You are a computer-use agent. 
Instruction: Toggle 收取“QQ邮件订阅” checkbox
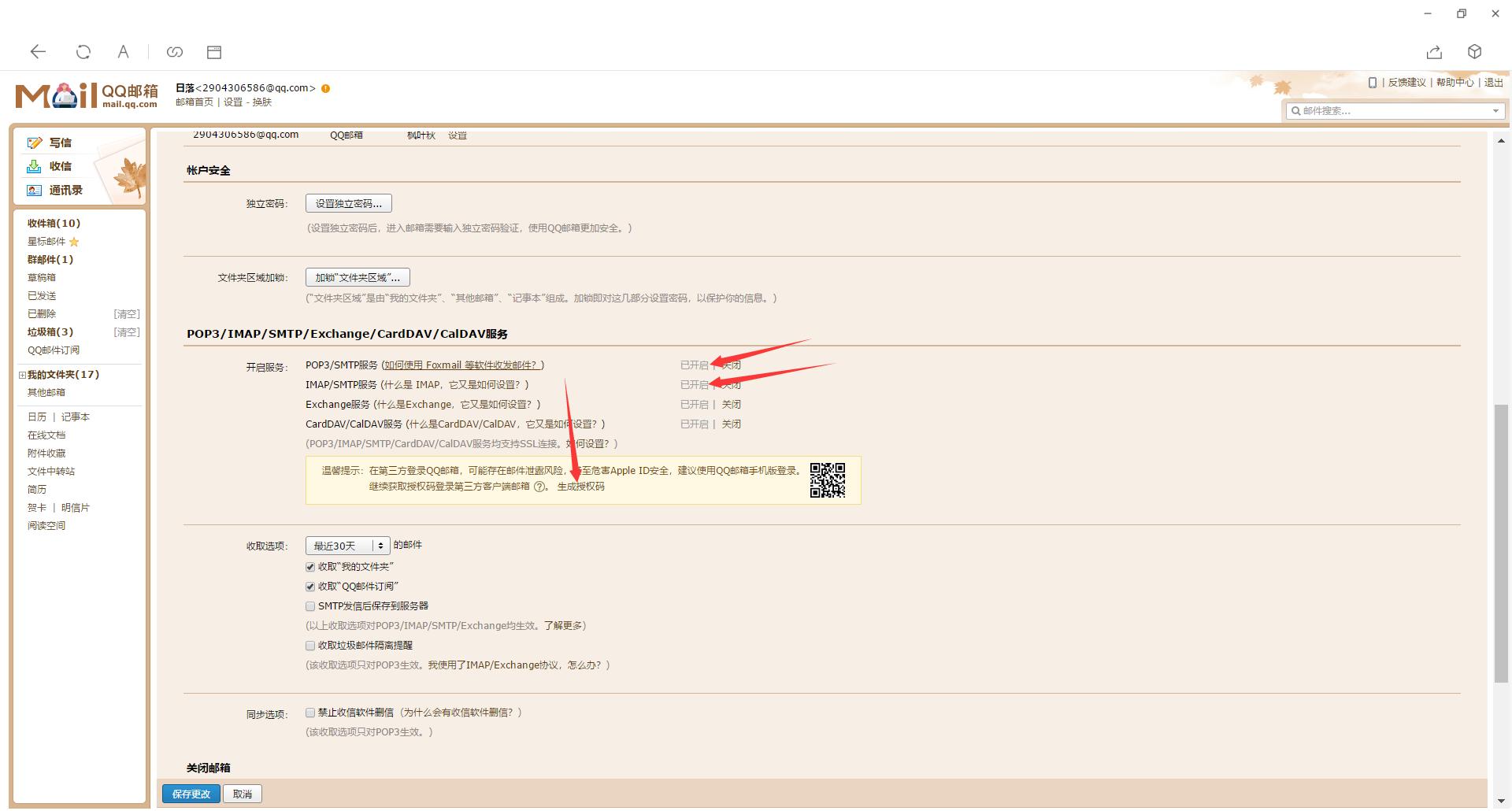coord(310,587)
